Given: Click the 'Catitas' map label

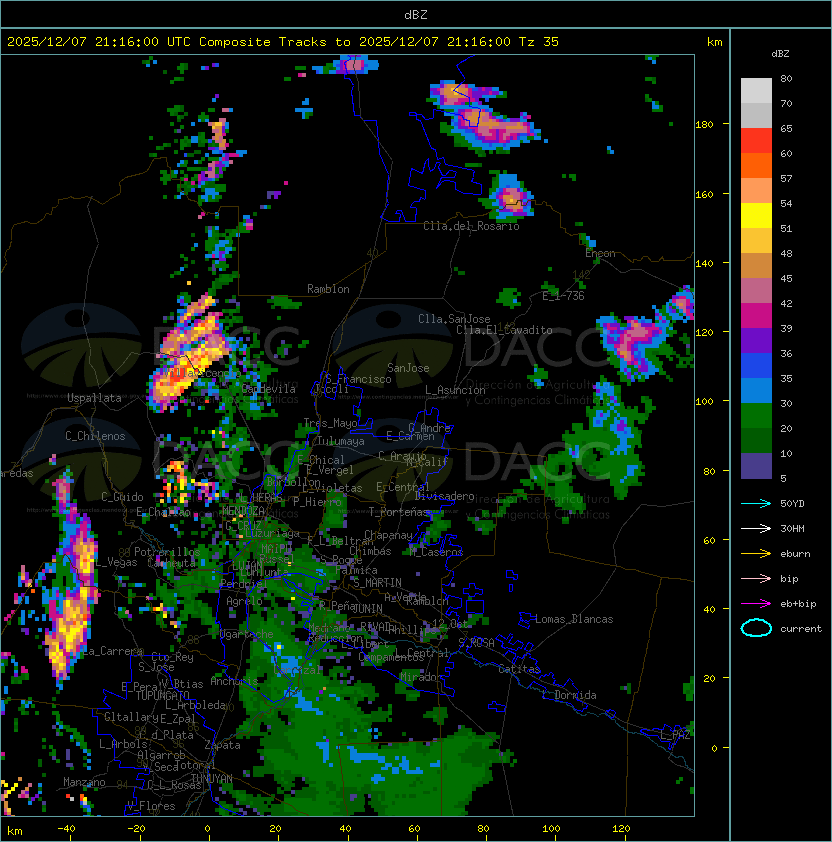Looking at the screenshot, I should [519, 669].
